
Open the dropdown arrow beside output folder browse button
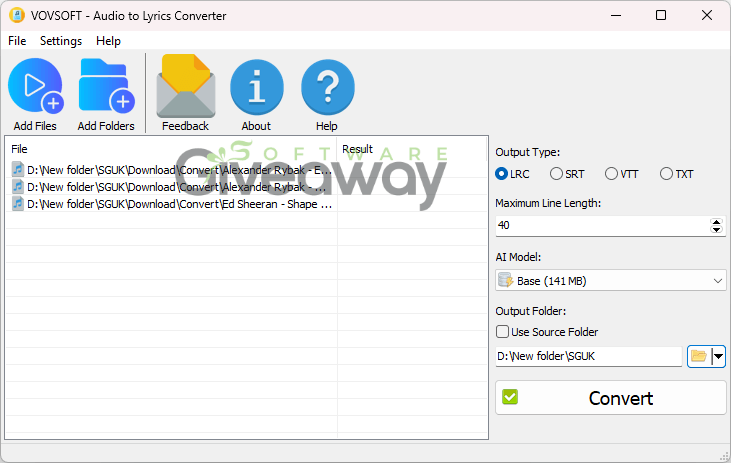(x=718, y=356)
